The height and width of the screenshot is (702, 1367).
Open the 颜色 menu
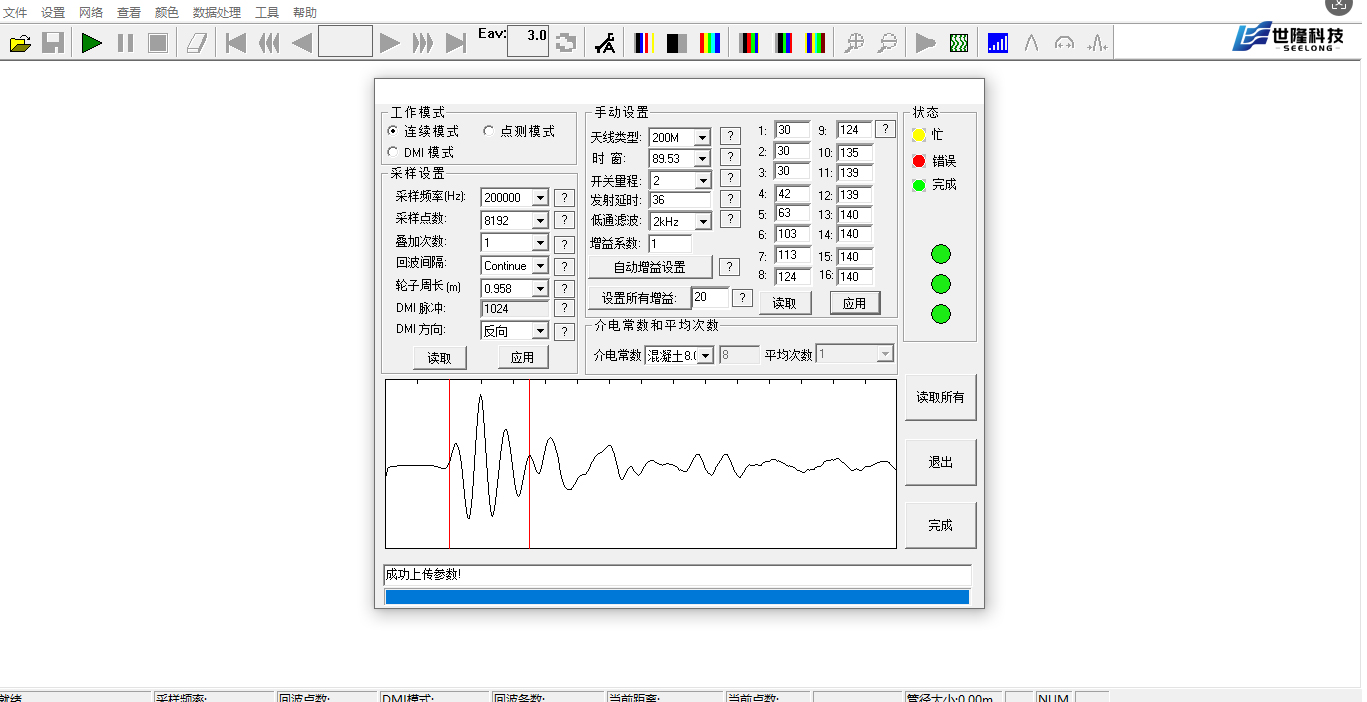coord(167,13)
